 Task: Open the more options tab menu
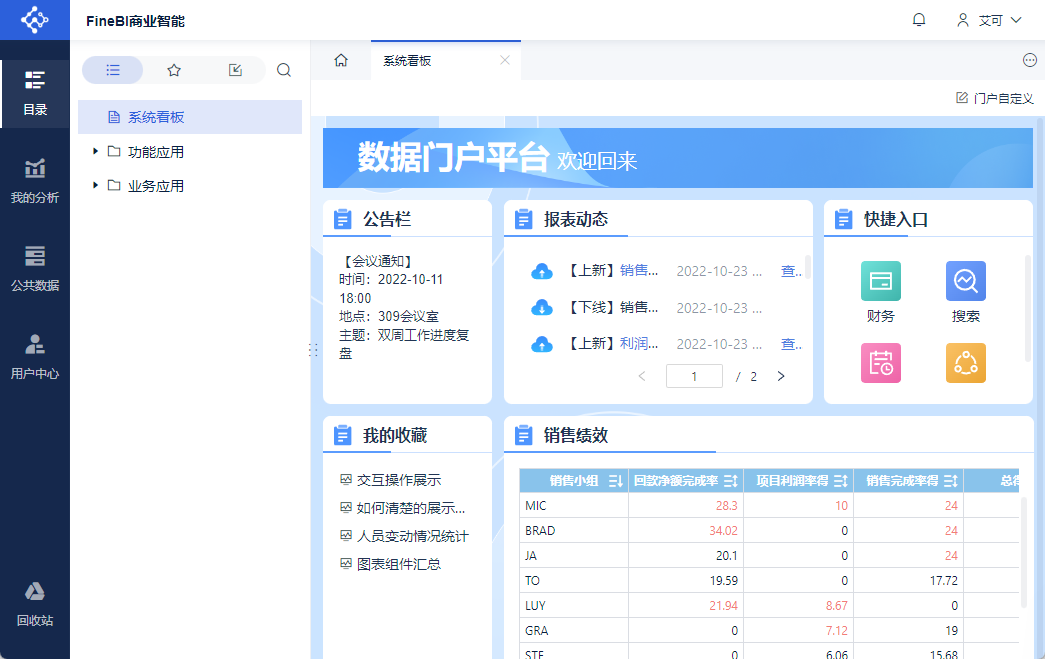click(1029, 61)
